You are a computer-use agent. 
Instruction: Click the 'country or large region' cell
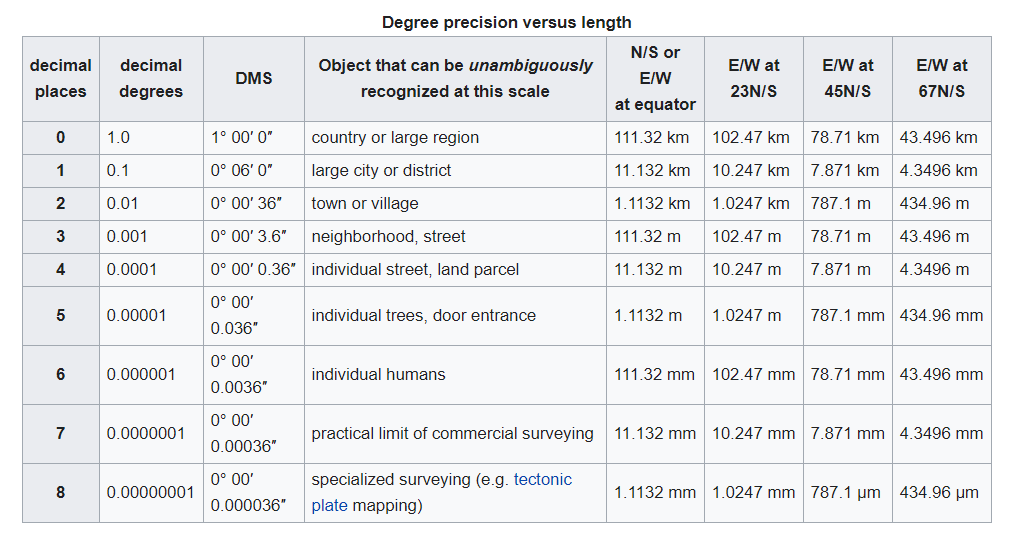point(455,138)
